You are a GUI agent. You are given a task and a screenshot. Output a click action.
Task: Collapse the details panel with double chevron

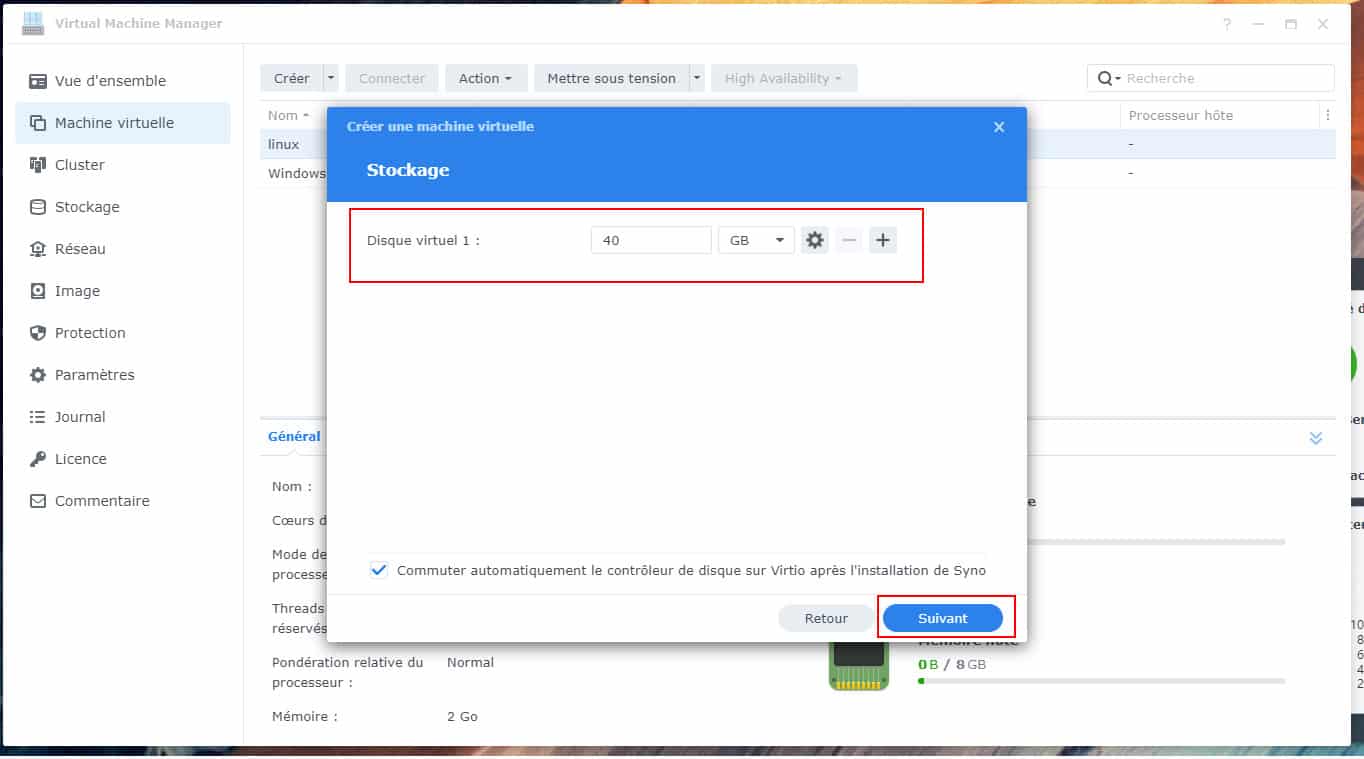tap(1316, 438)
